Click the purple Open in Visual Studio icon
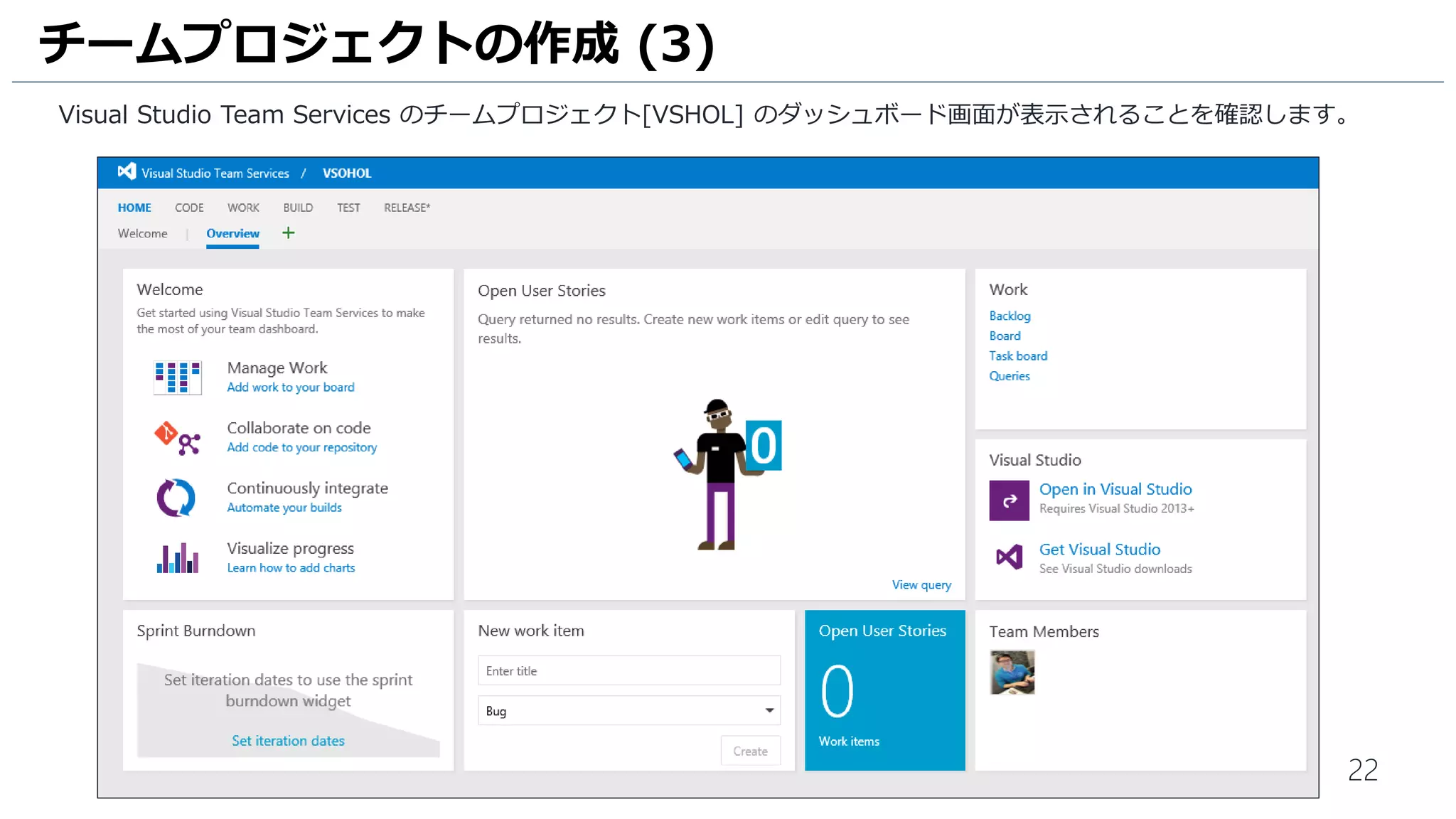This screenshot has height=819, width=1456. pyautogui.click(x=1009, y=500)
